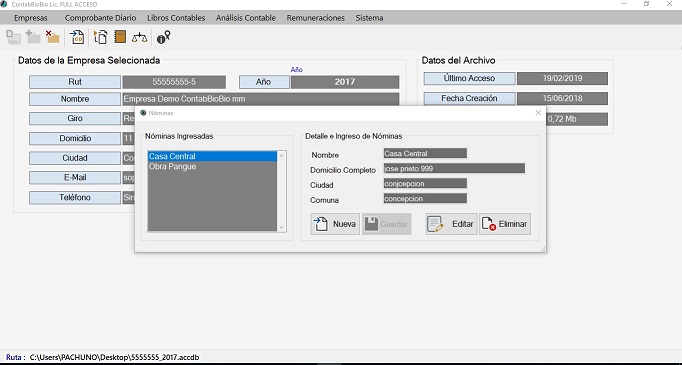
Task: Click the Nóminas dialog resize grip
Action: pos(543,249)
